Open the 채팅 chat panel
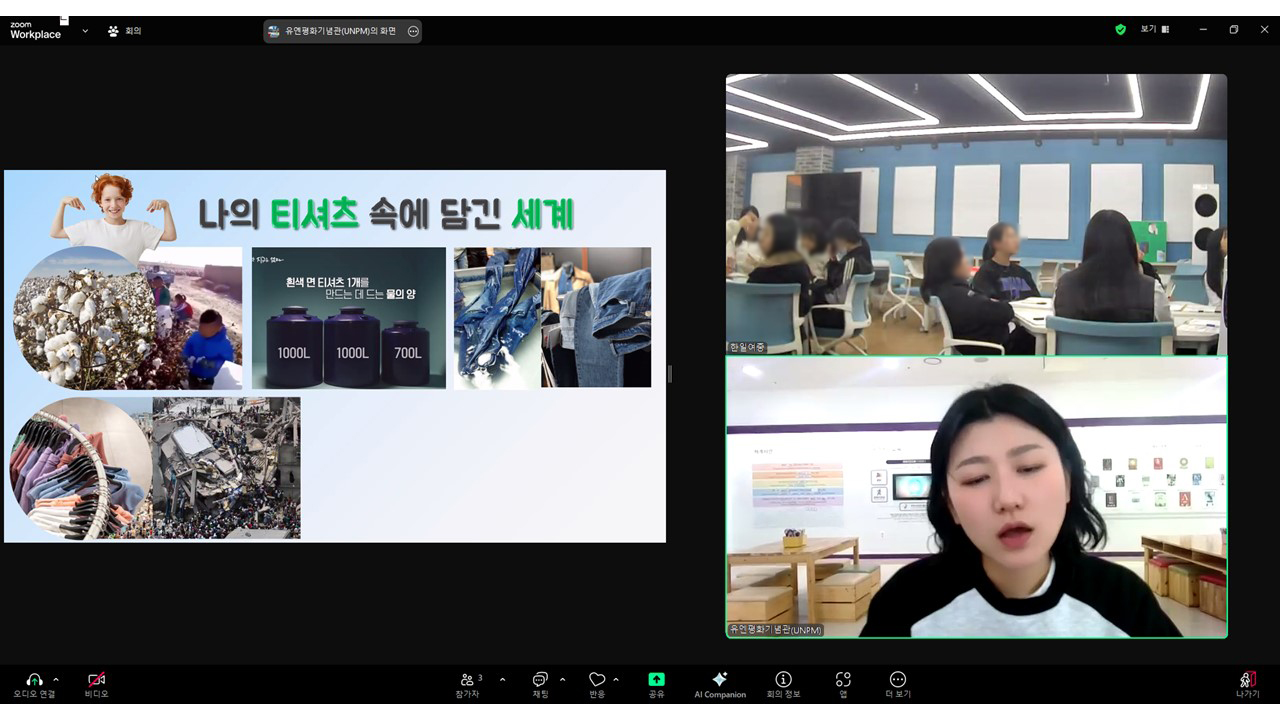The width and height of the screenshot is (1280, 720). [x=540, y=680]
